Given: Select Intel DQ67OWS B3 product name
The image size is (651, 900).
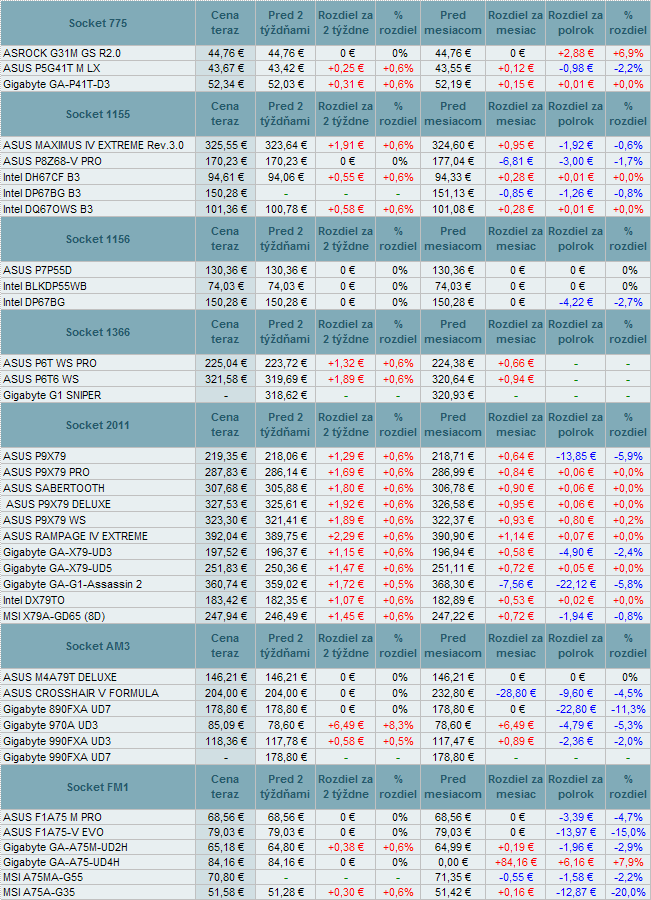Looking at the screenshot, I should (x=48, y=210).
